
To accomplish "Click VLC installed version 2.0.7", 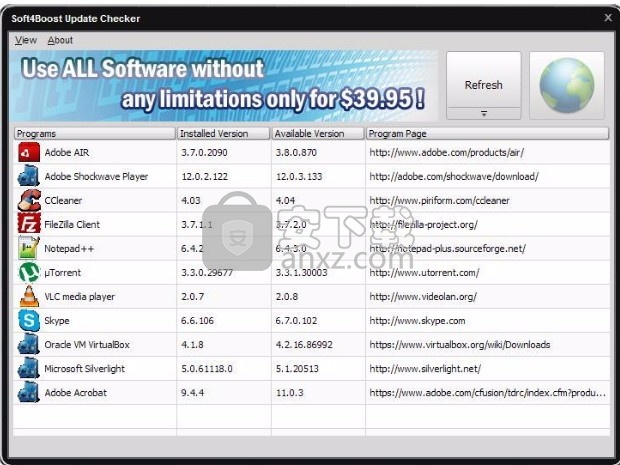I will point(193,297).
